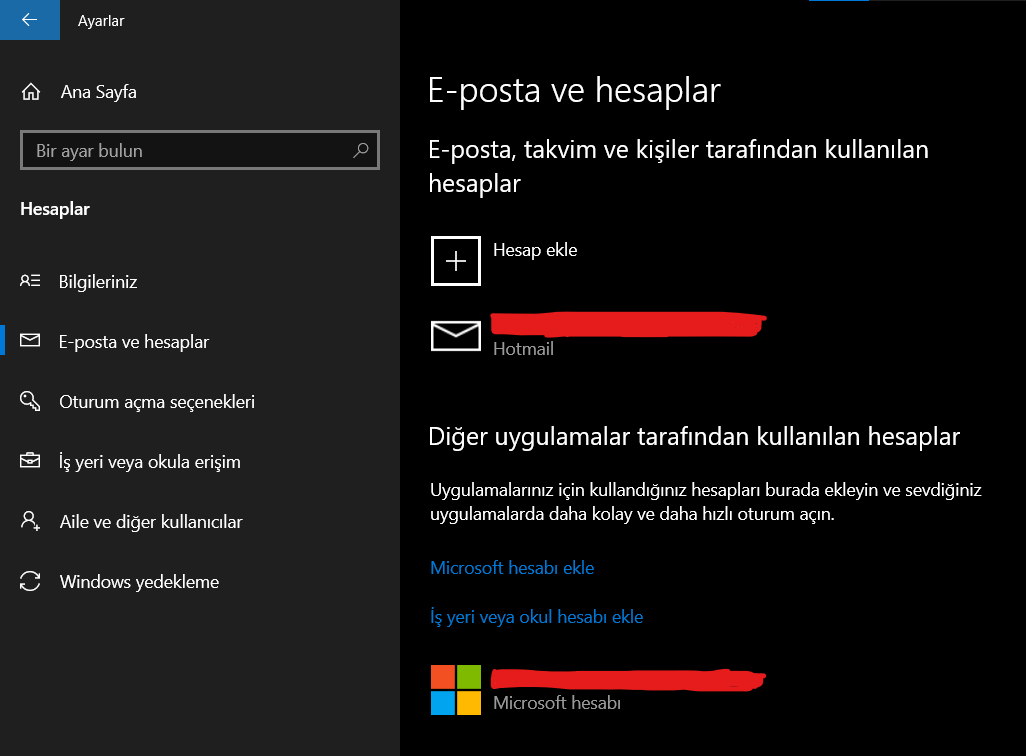The width and height of the screenshot is (1026, 756).
Task: Click the Ayarlar window title
Action: click(x=101, y=21)
